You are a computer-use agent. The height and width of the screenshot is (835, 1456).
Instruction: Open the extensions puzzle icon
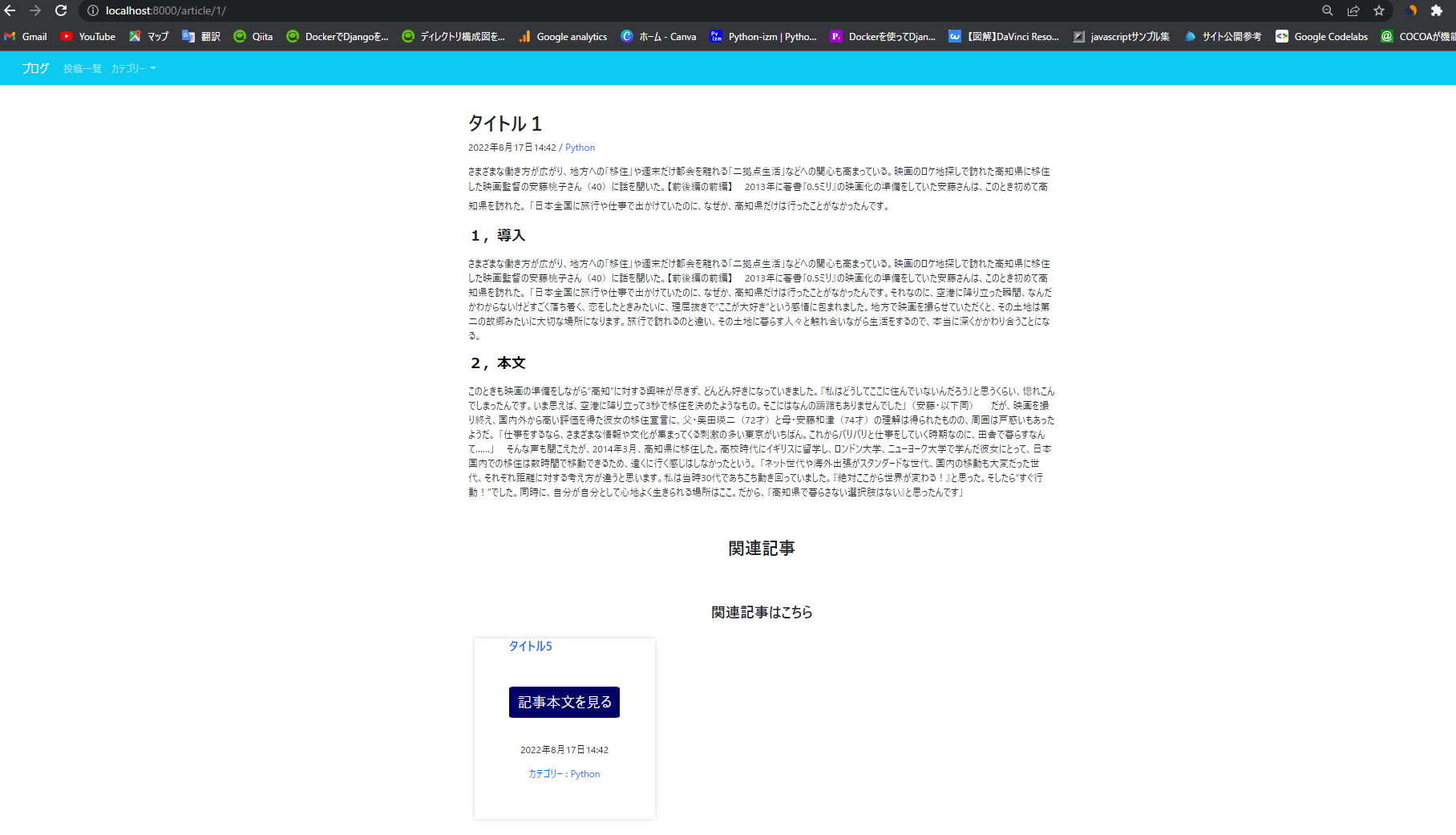tap(1437, 10)
